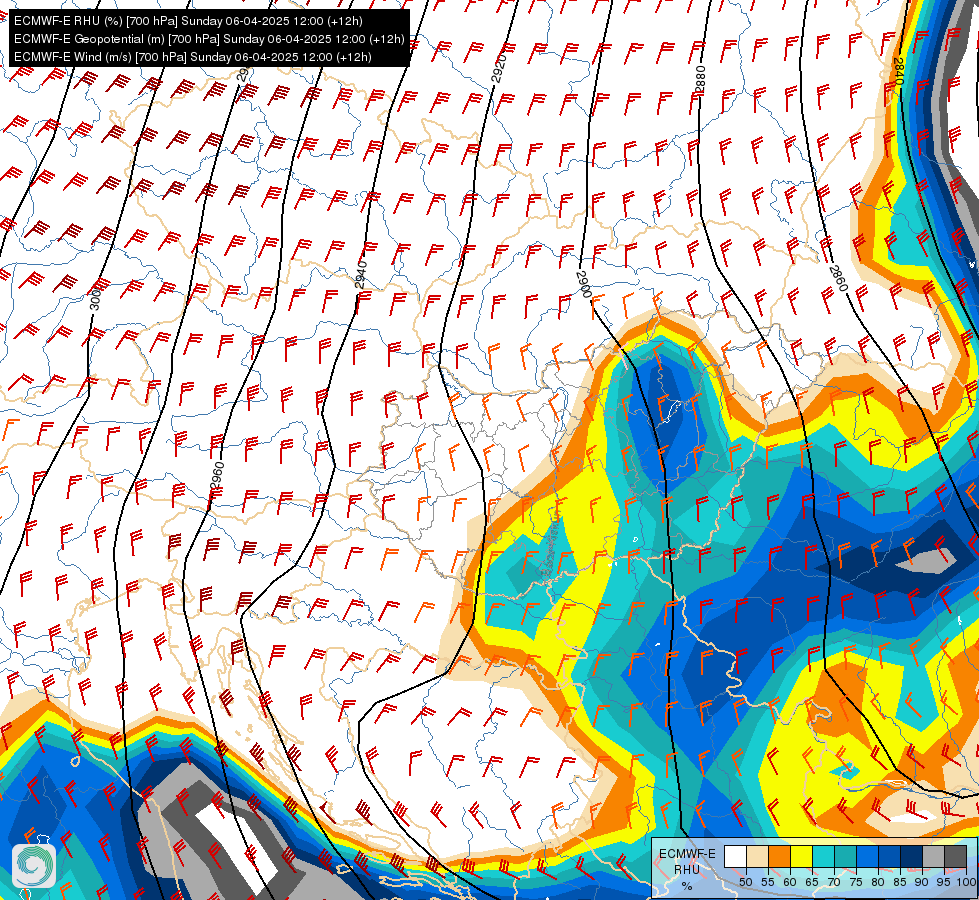Click the RHU label in the legend

(x=687, y=869)
